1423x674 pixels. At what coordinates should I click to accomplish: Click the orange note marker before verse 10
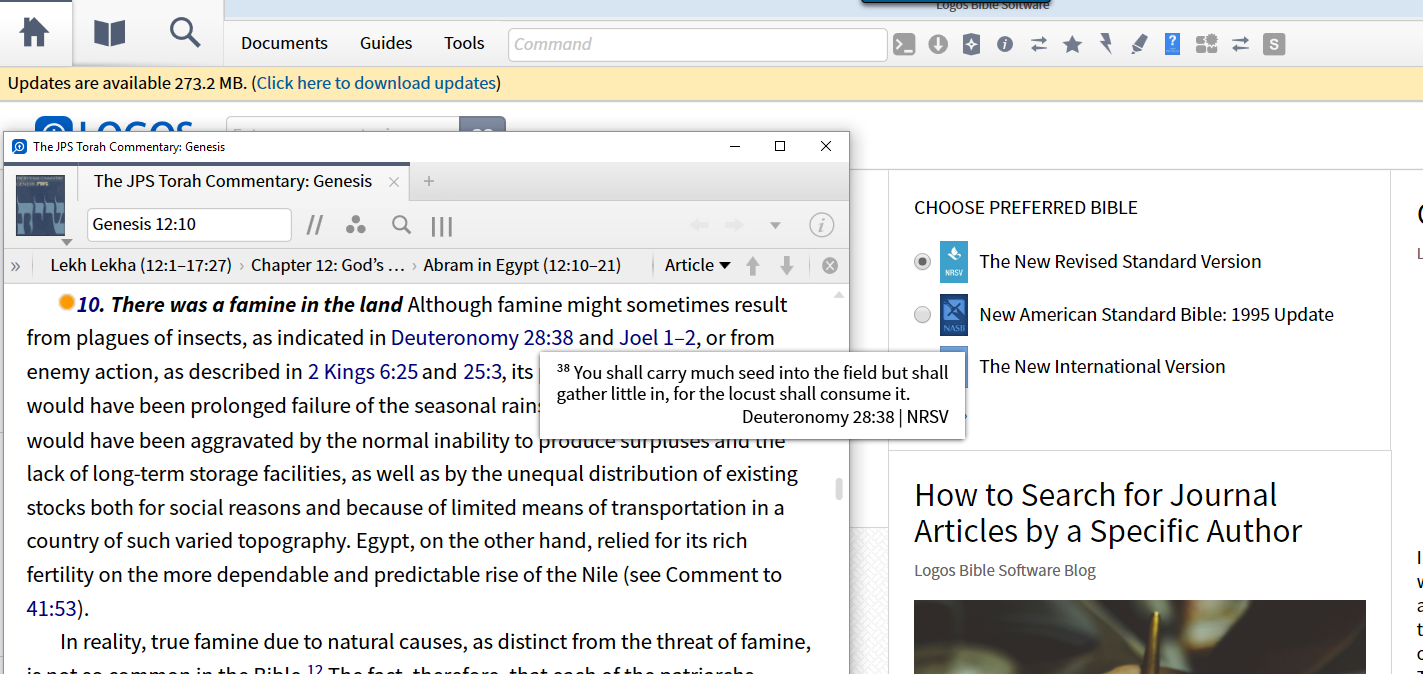67,301
